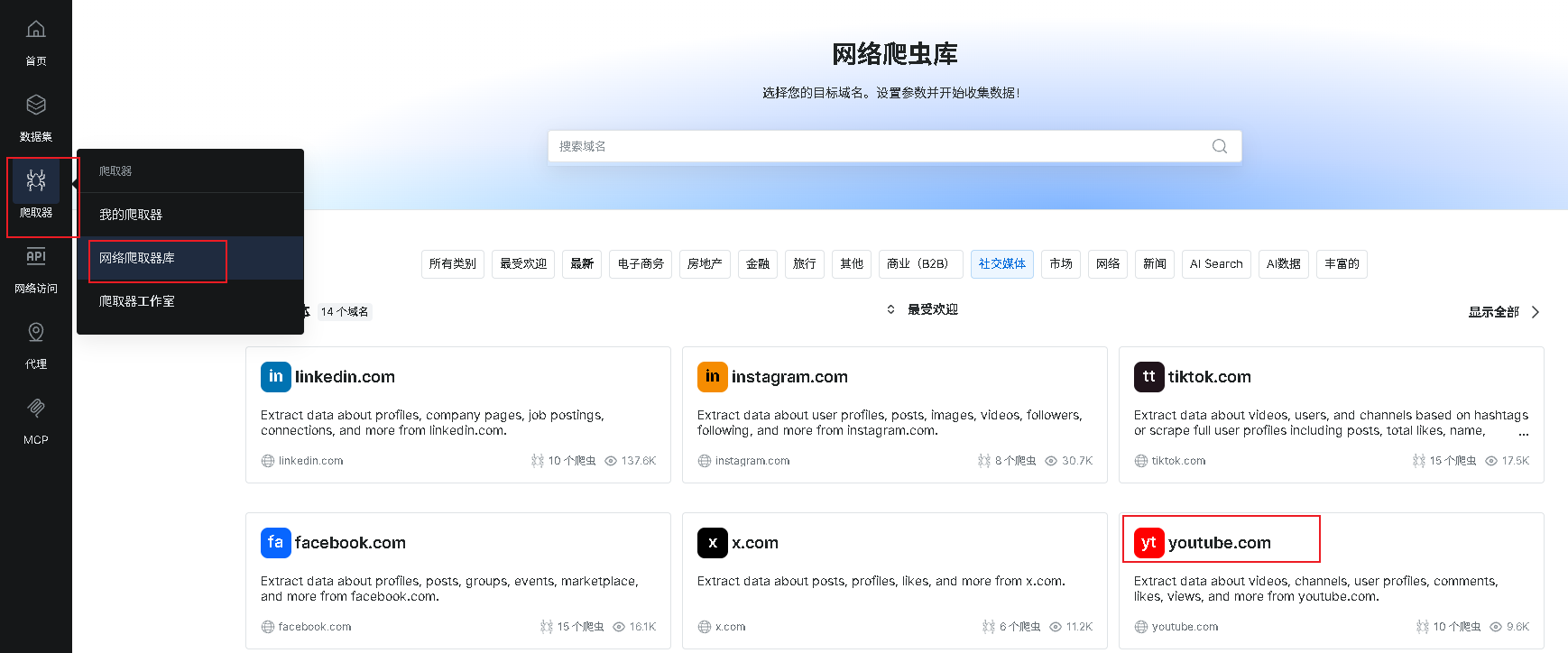Click the 15 个爬虫 text on tiktok card
This screenshot has width=1568, height=653.
1453,461
